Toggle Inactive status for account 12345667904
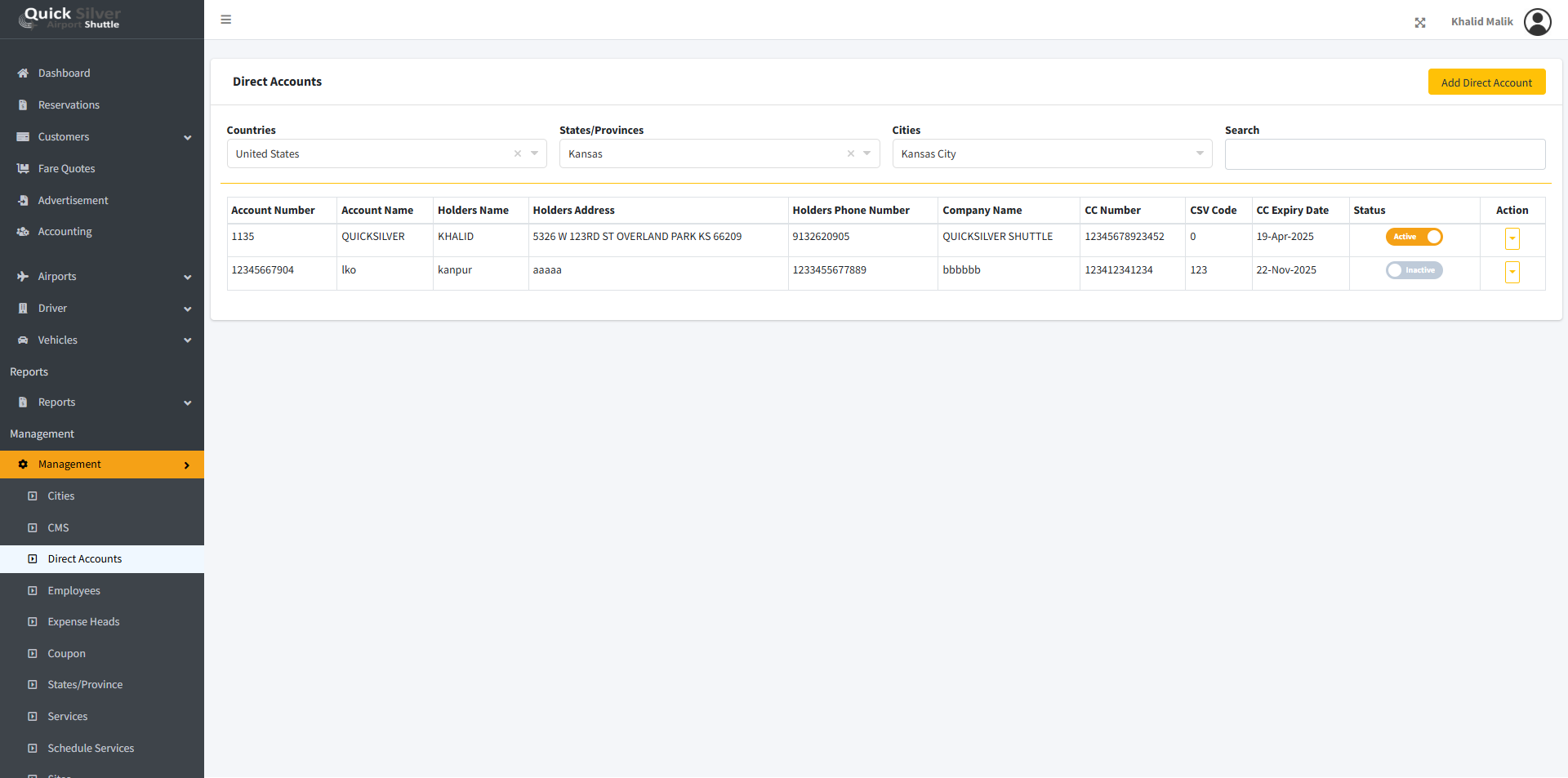 pyautogui.click(x=1414, y=270)
